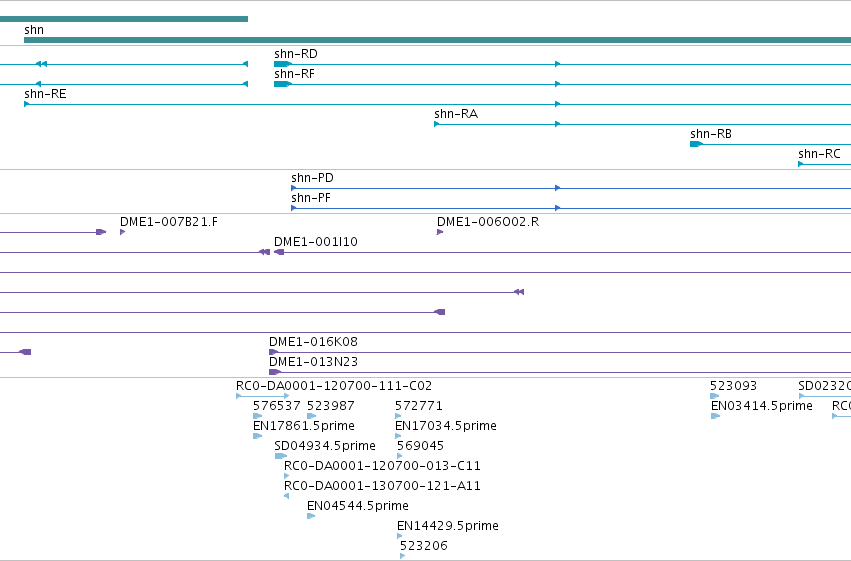Click the shn-RD first exon block
This screenshot has height=561, width=851.
pos(283,64)
